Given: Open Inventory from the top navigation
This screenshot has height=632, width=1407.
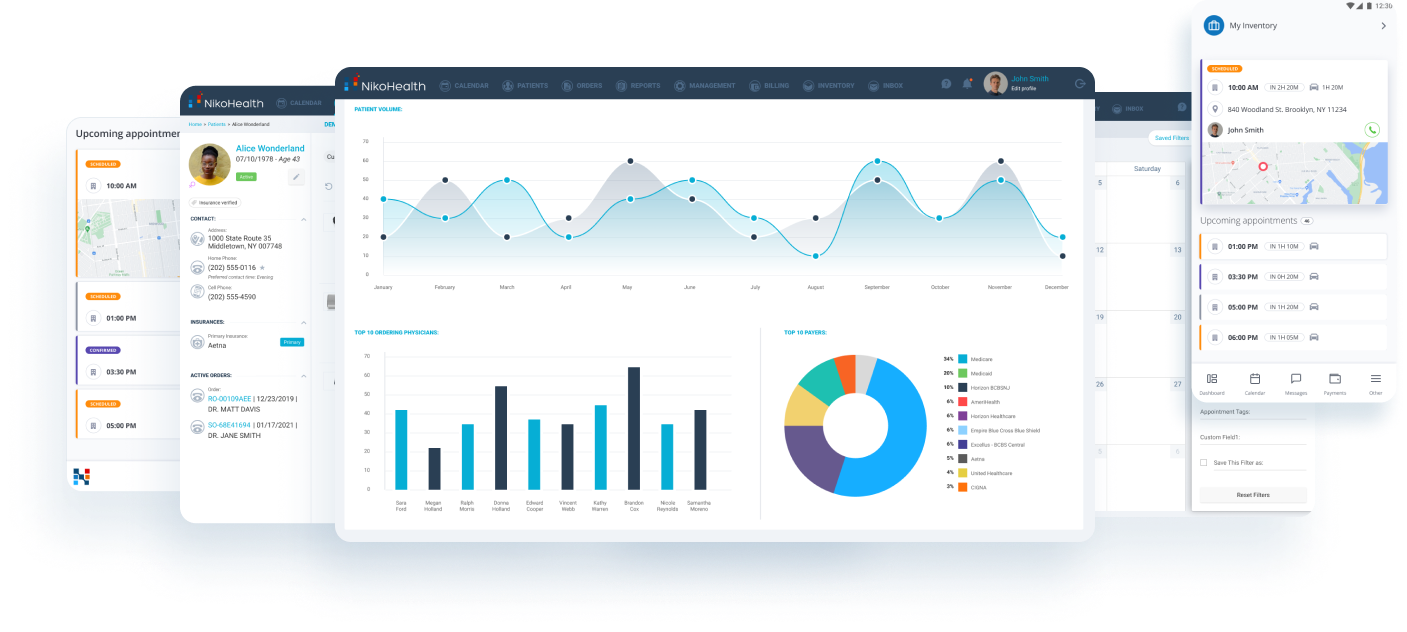Looking at the screenshot, I should (829, 86).
